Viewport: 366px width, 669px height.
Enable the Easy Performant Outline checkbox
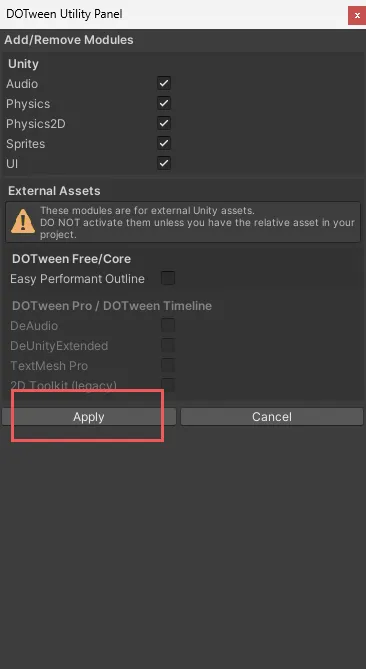pos(168,278)
